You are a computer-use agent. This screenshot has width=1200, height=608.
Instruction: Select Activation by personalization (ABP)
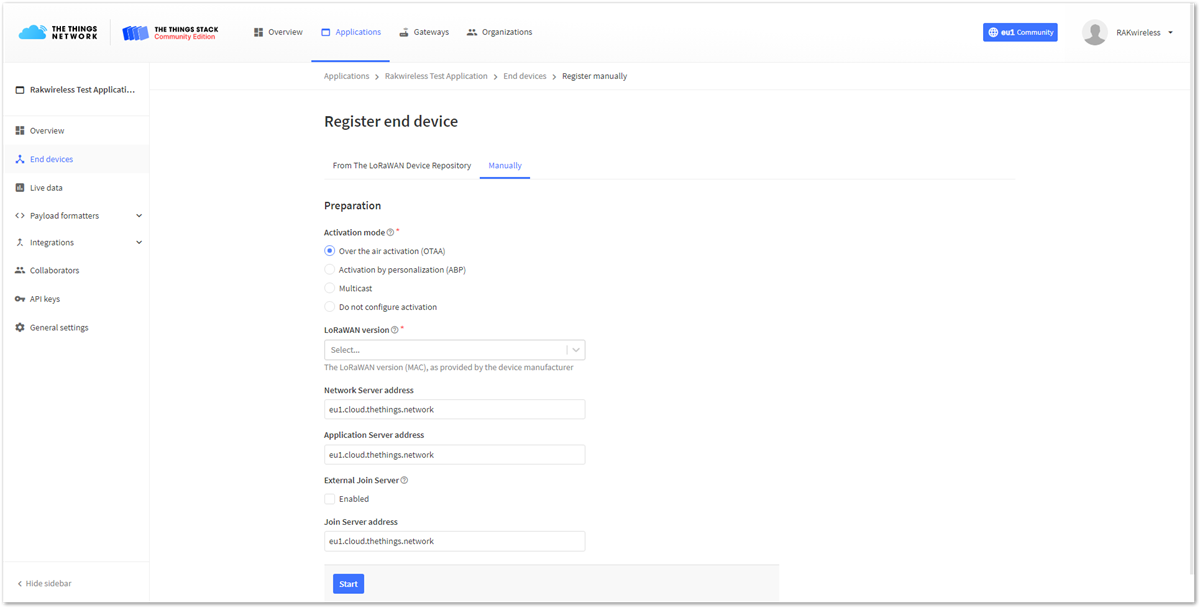[330, 270]
